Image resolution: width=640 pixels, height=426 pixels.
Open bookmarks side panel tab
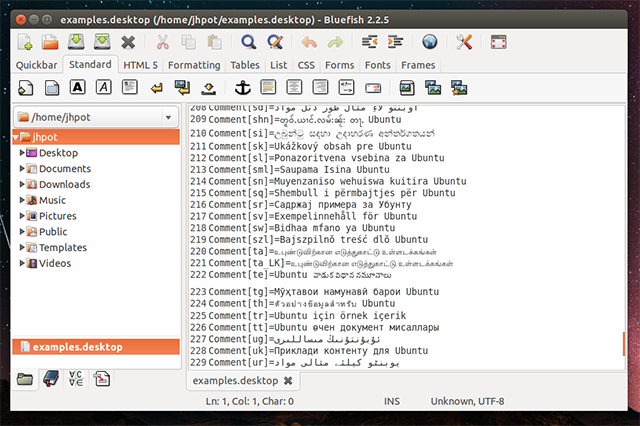tap(51, 379)
